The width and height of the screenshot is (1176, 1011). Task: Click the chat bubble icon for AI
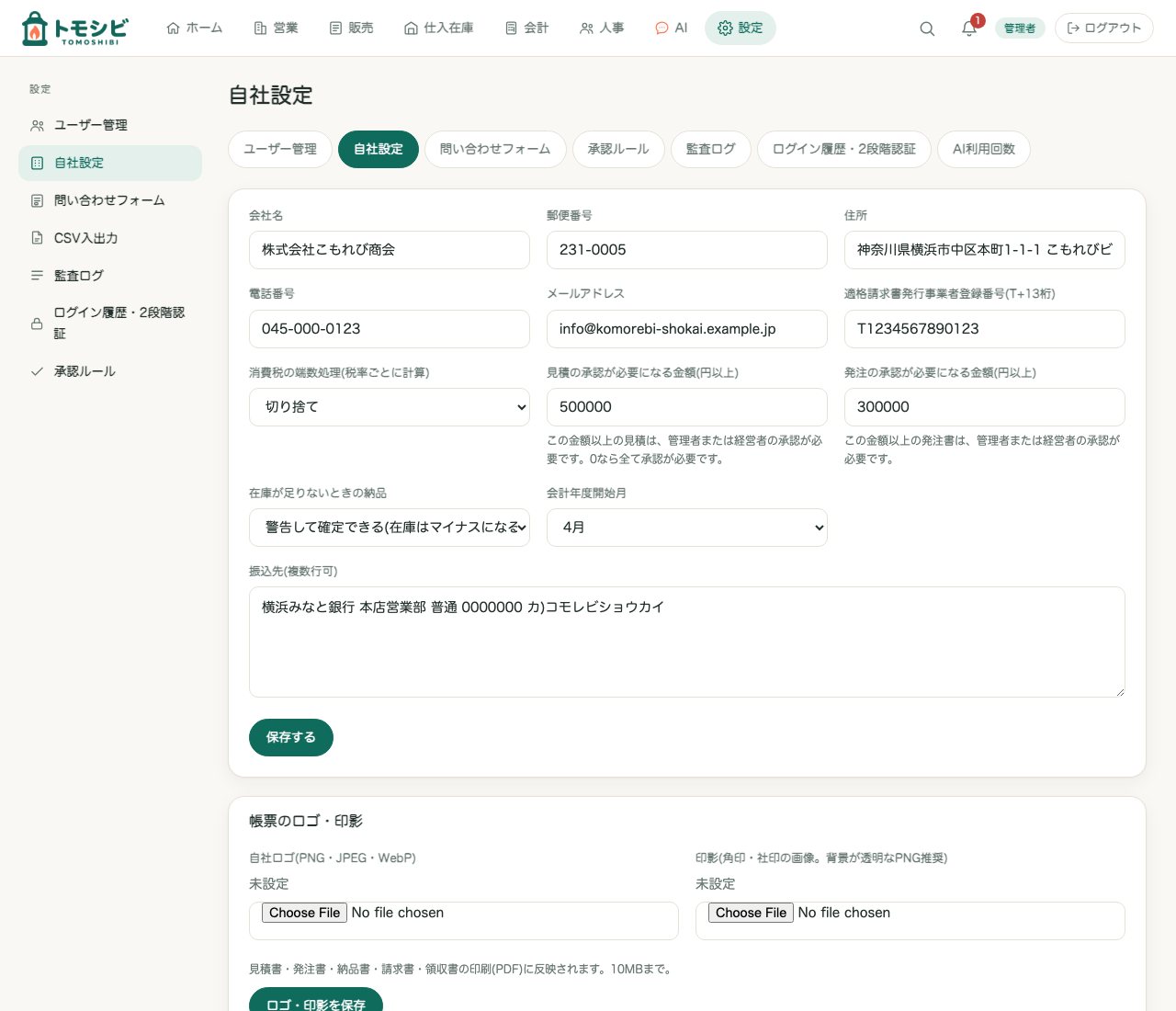pos(661,28)
